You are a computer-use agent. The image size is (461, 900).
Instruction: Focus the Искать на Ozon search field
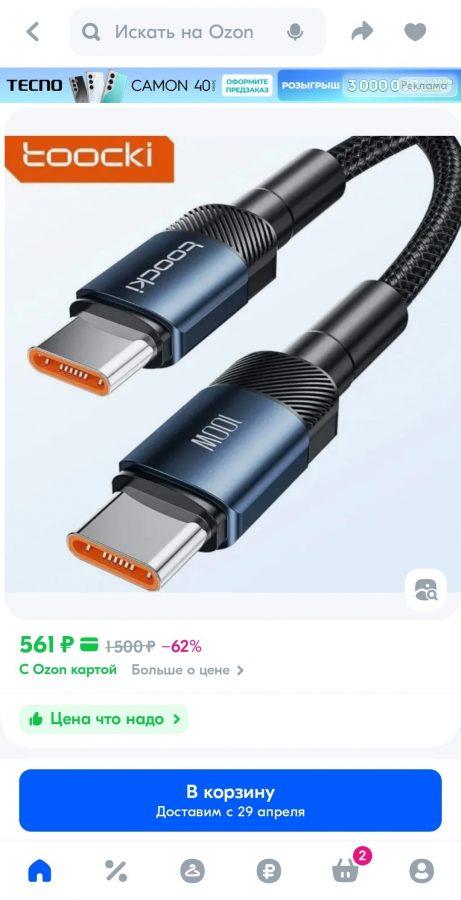[x=198, y=32]
